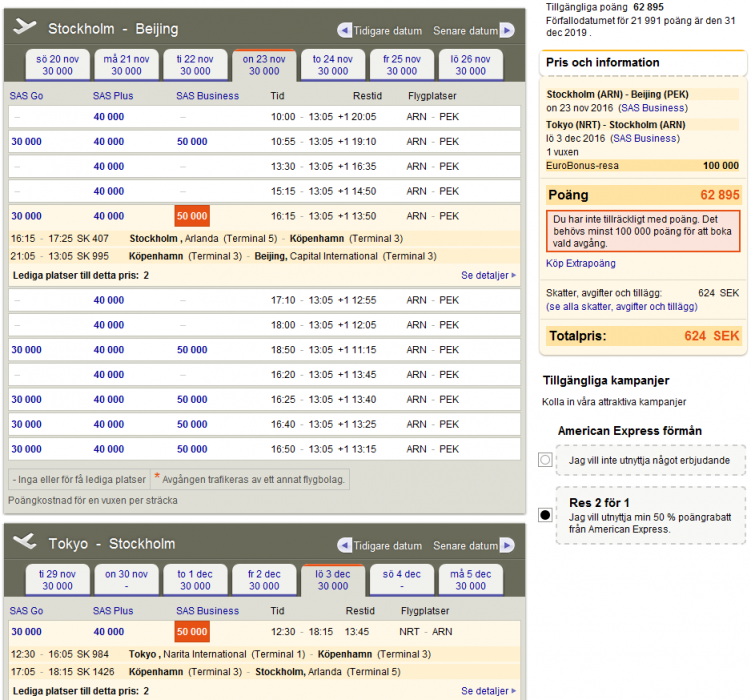Click the airplane icon in Tokyo - Stockholm header

pyautogui.click(x=25, y=544)
